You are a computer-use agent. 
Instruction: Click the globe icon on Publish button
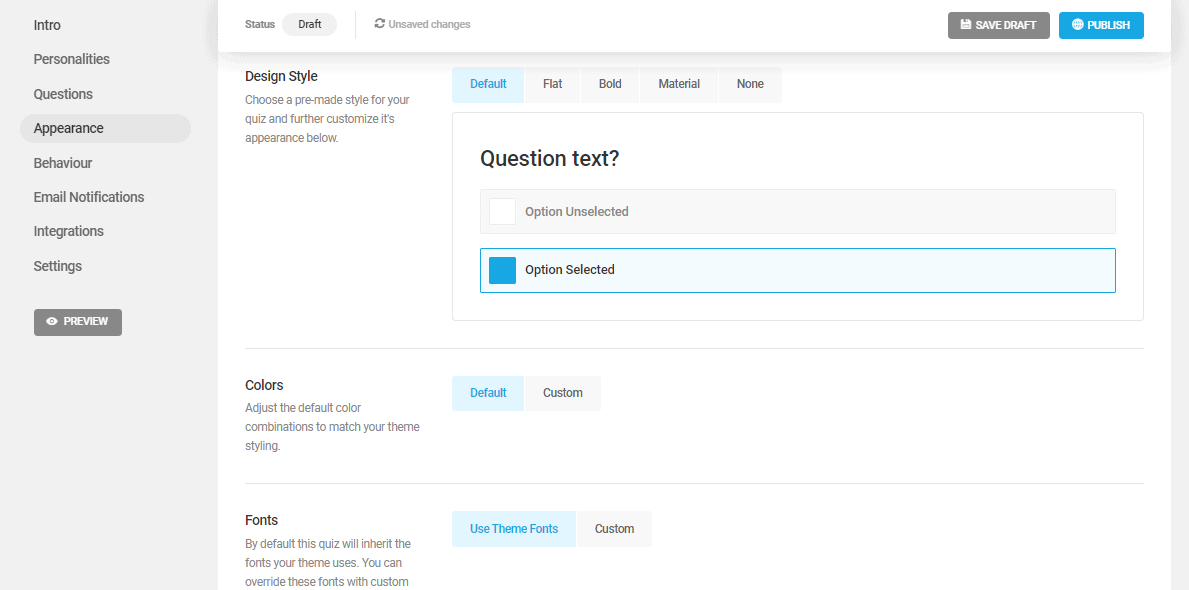(x=1078, y=24)
